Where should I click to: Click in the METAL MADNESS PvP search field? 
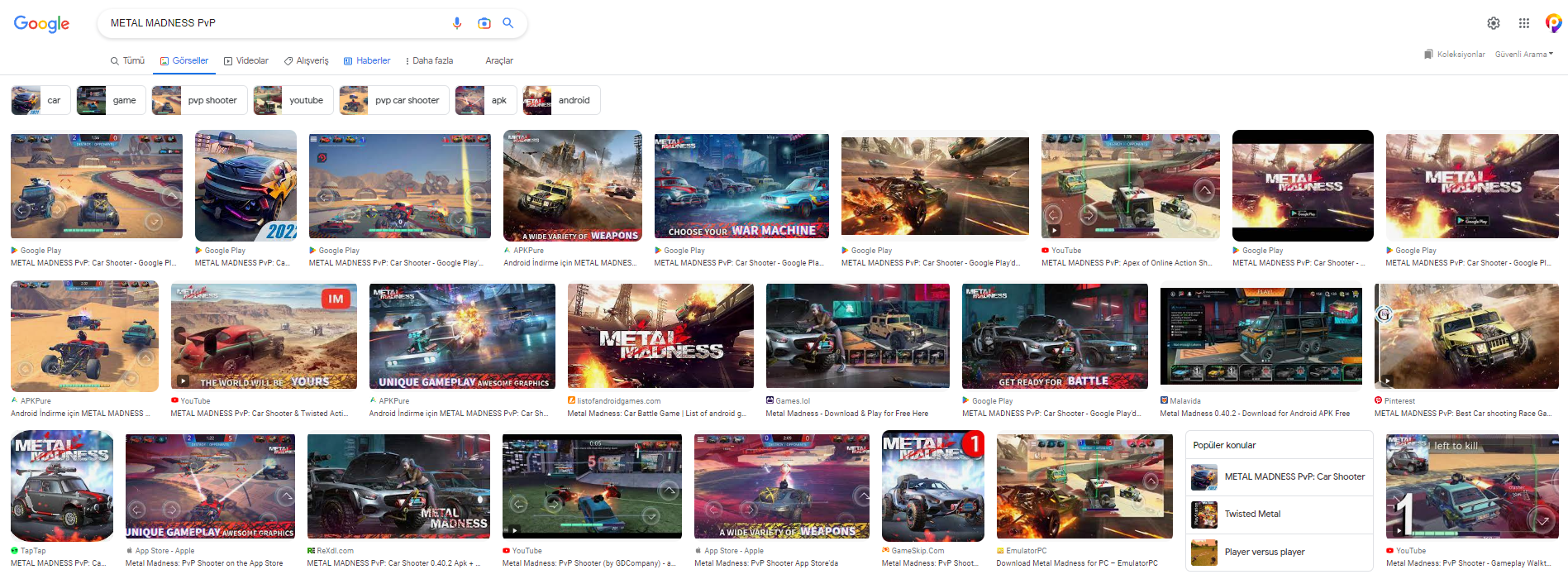[x=277, y=23]
